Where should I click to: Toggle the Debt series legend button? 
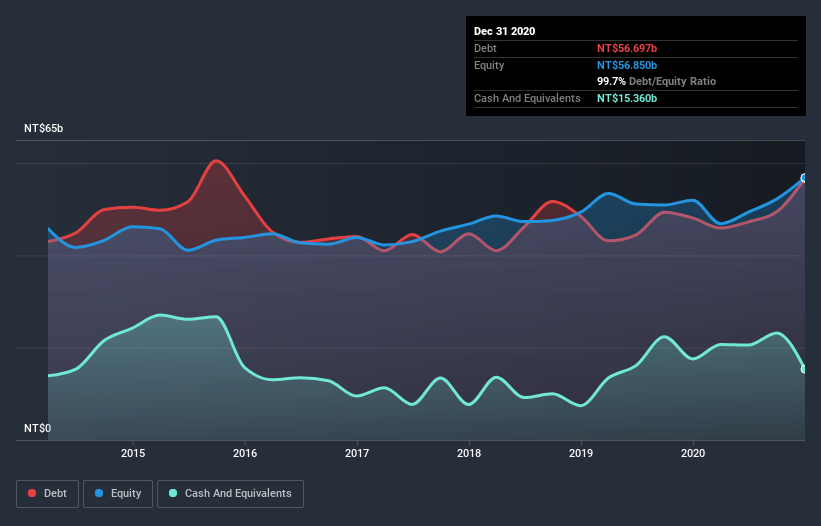47,494
